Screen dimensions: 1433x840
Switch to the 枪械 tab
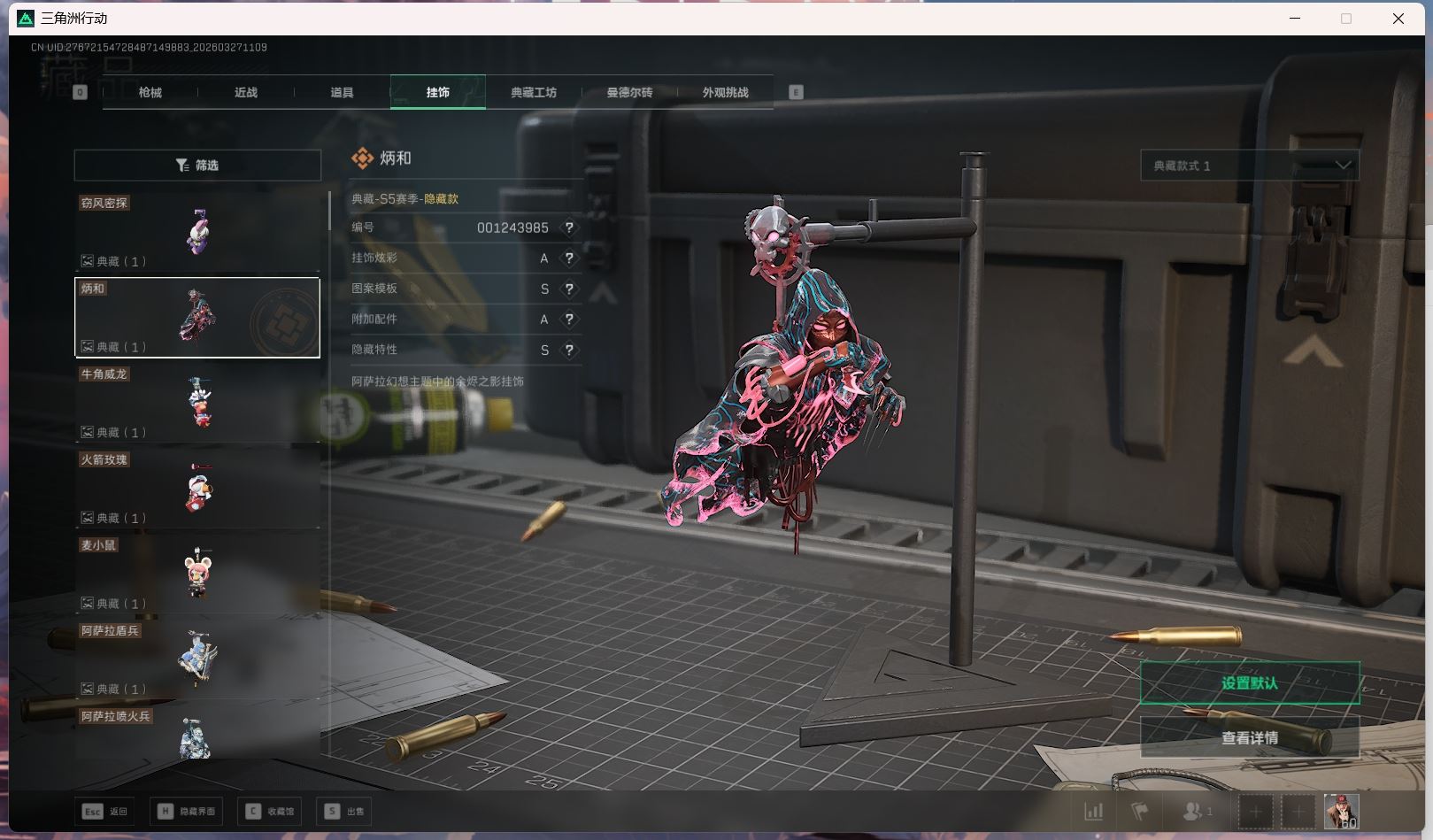pos(150,92)
